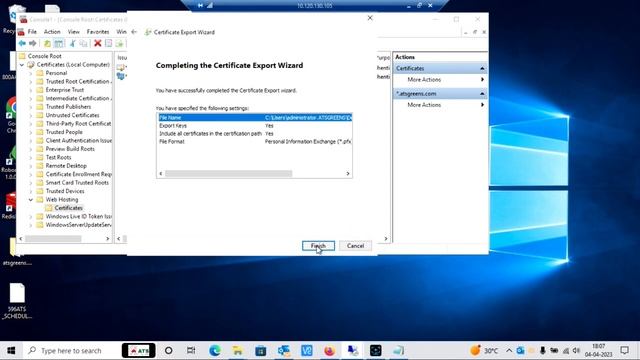Click right arrow of settings list scrollbar
The height and width of the screenshot is (360, 640).
(x=348, y=173)
